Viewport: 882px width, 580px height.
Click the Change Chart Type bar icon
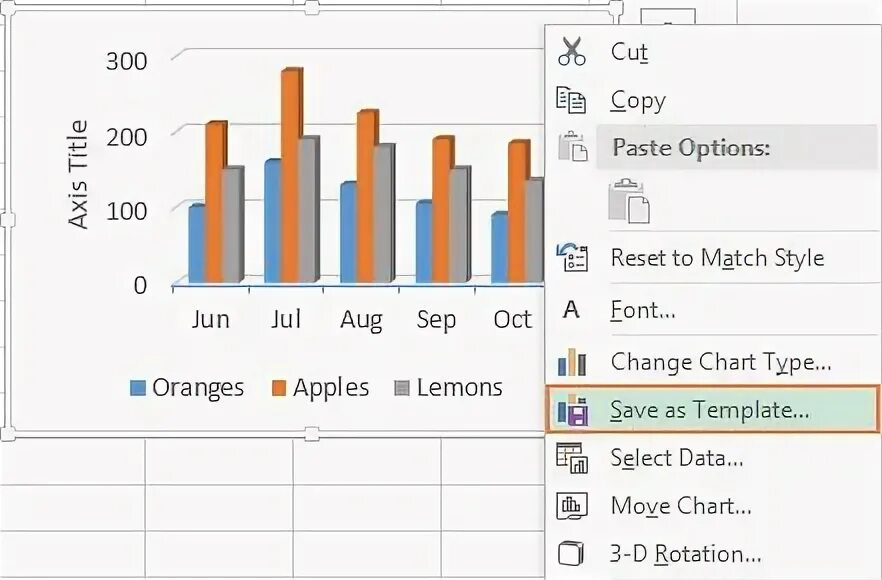point(572,362)
